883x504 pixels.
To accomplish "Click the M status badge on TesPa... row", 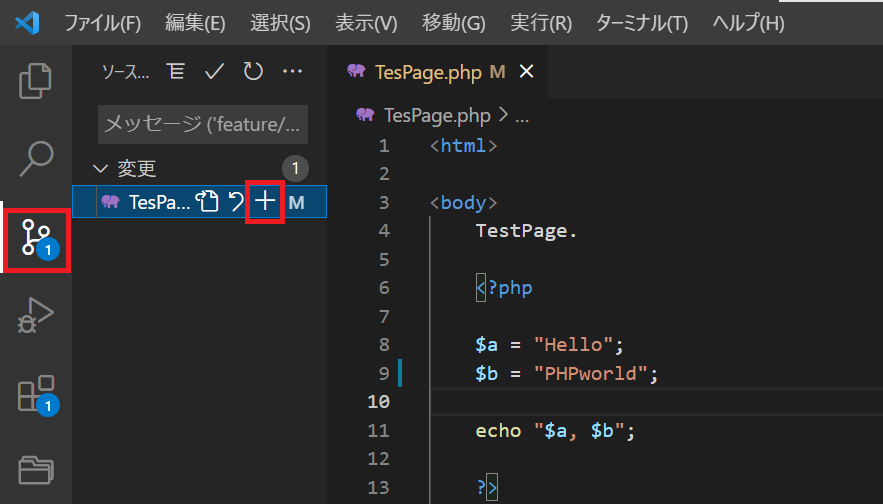I will click(x=296, y=202).
